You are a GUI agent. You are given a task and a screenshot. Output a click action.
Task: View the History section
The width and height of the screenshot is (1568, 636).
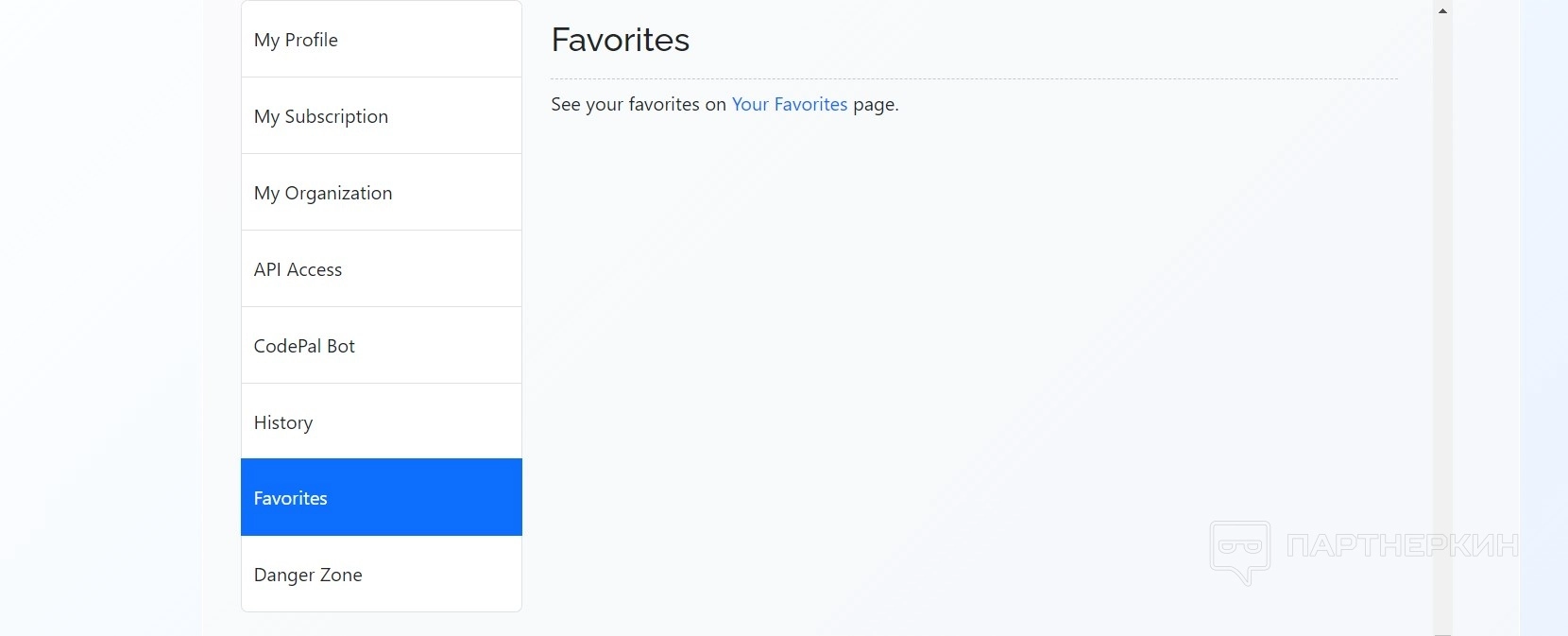(x=381, y=422)
